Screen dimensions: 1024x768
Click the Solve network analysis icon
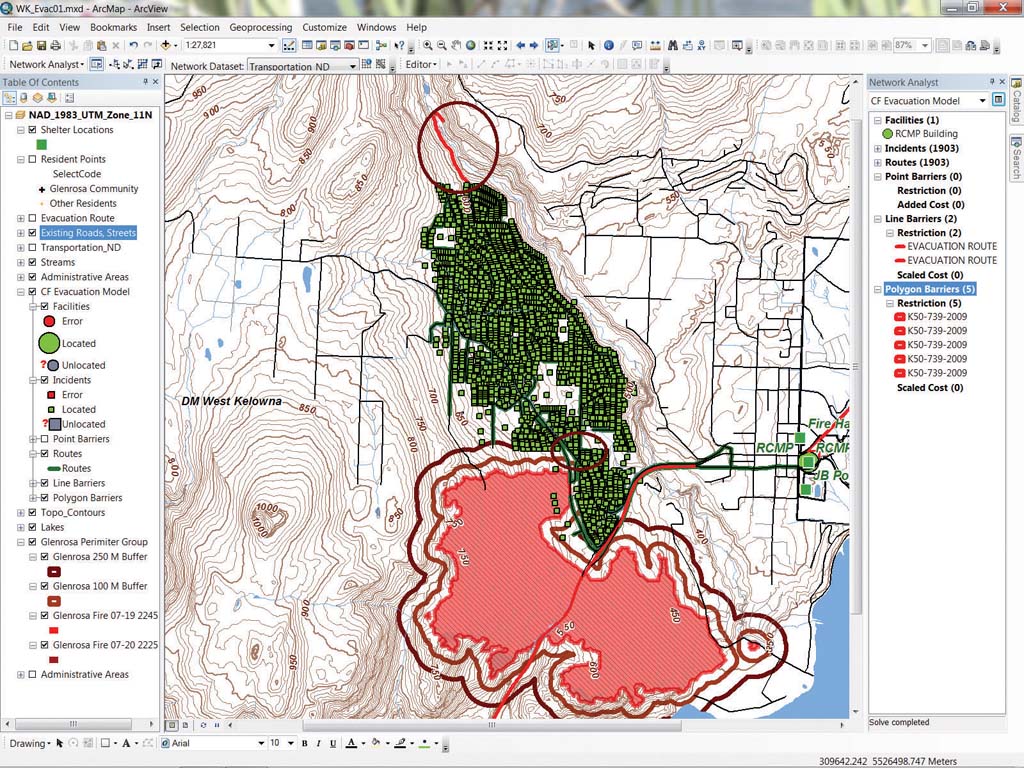pyautogui.click(x=143, y=65)
